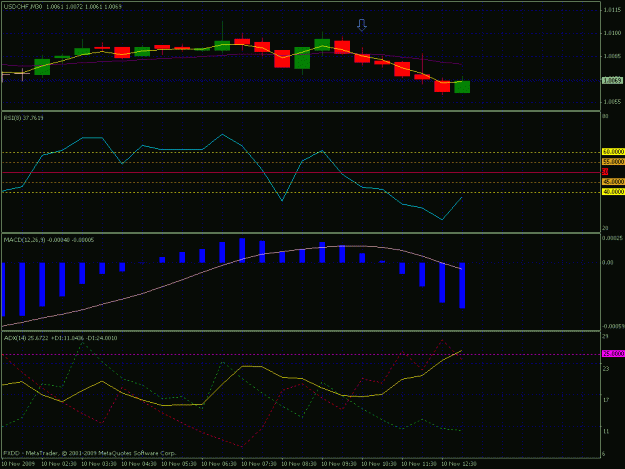Click the highlighted current price label 1.0069

(612, 80)
